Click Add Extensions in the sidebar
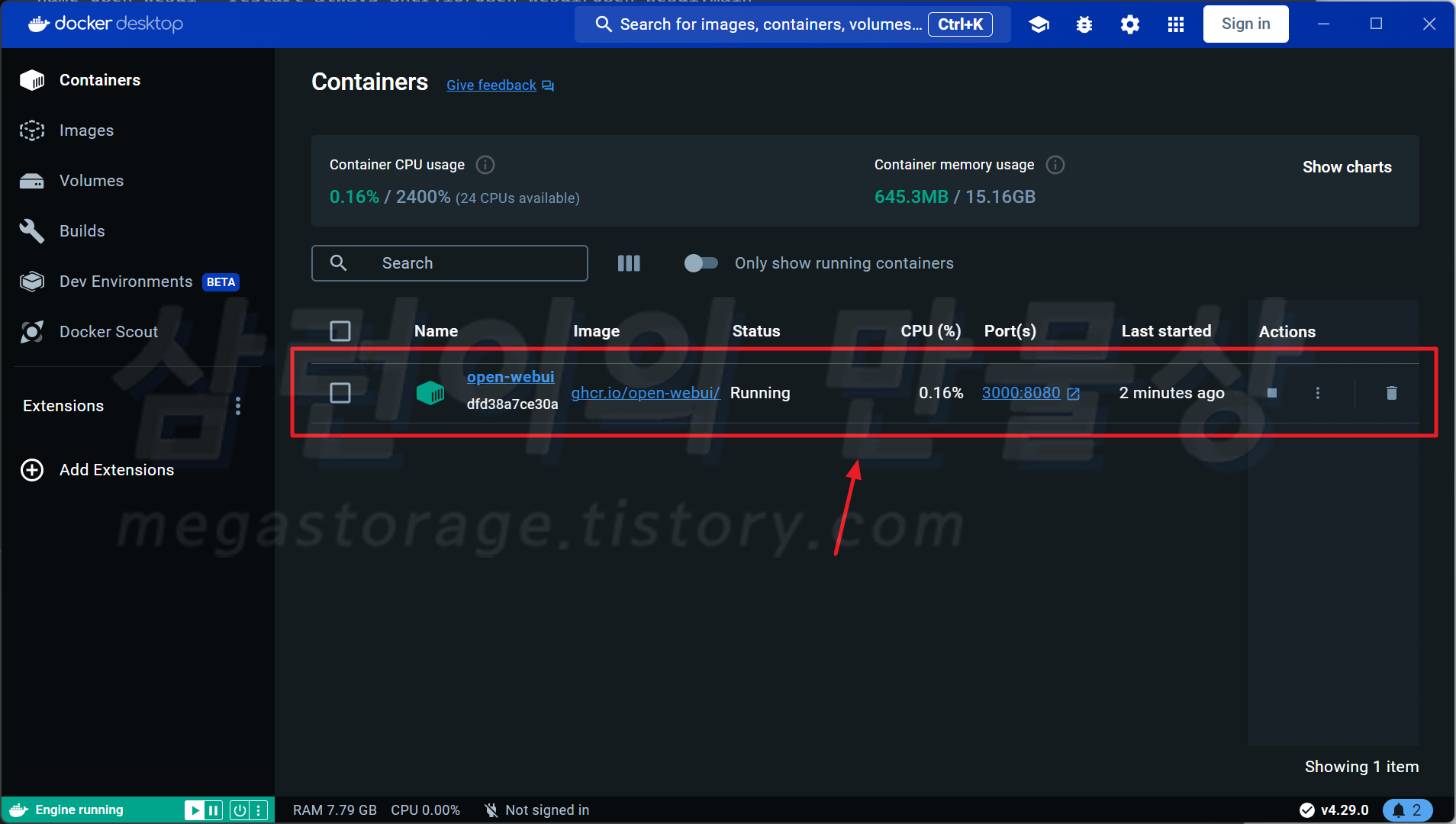 point(117,470)
